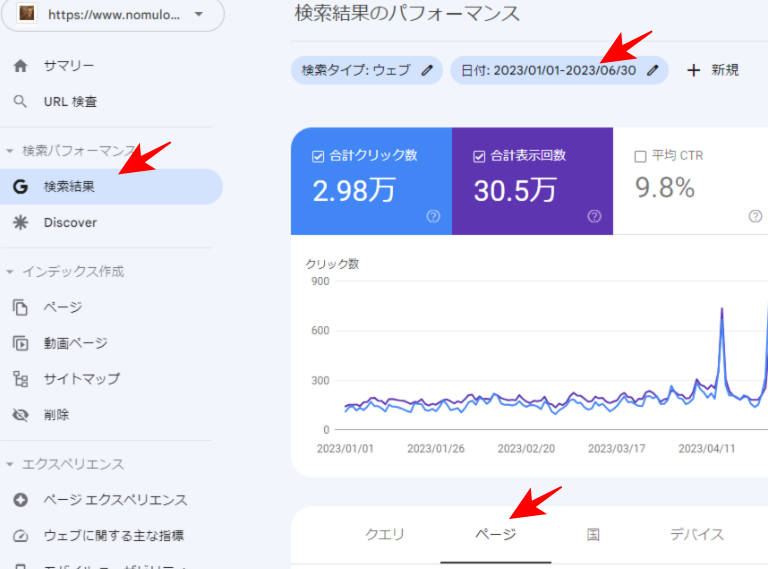Image resolution: width=768 pixels, height=569 pixels.
Task: Click the 日付 date range filter chip
Action: (559, 70)
